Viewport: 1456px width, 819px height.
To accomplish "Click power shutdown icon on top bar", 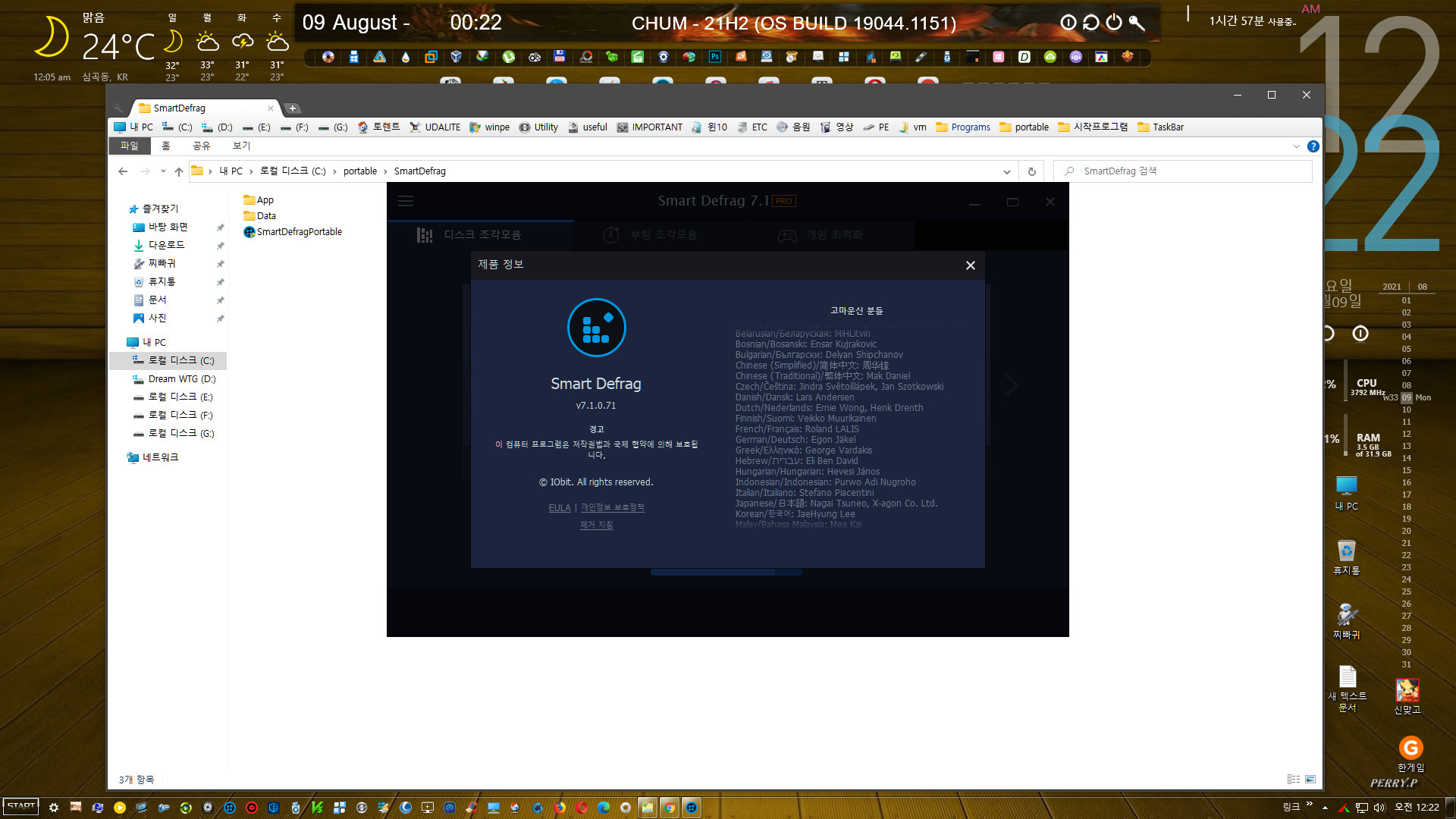I will click(x=1114, y=23).
